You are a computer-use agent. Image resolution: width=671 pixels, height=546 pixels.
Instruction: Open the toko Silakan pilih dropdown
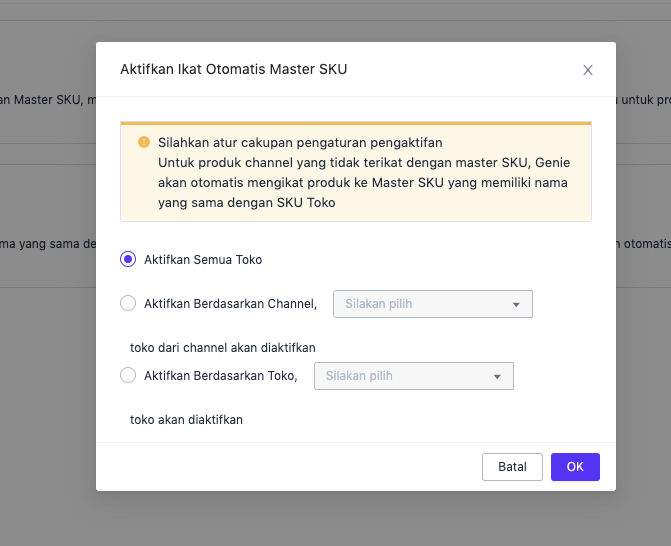[414, 376]
